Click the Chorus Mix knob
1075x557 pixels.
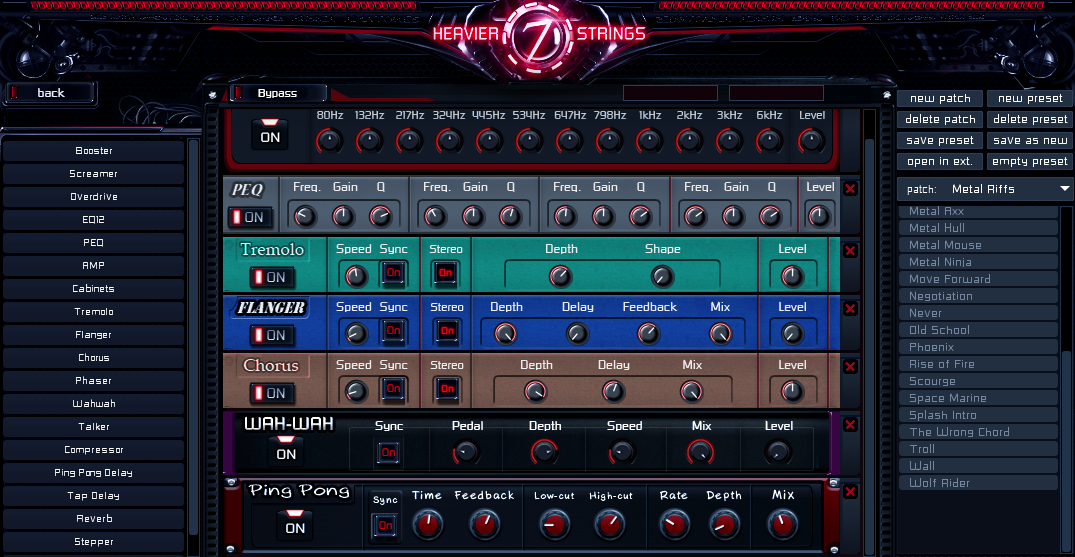(691, 392)
